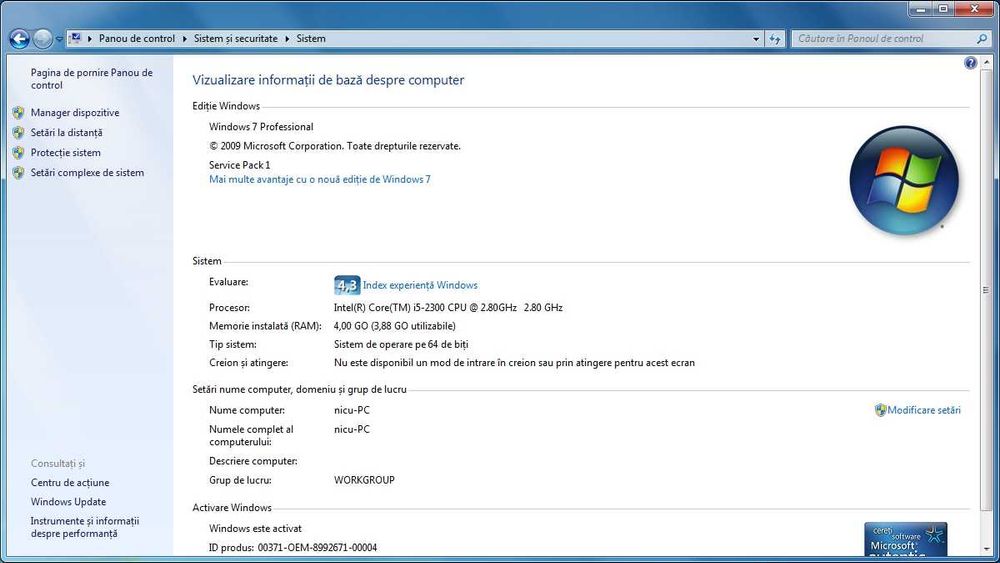Click the Windows 7 Professional edition text
1000x563 pixels.
(x=261, y=127)
